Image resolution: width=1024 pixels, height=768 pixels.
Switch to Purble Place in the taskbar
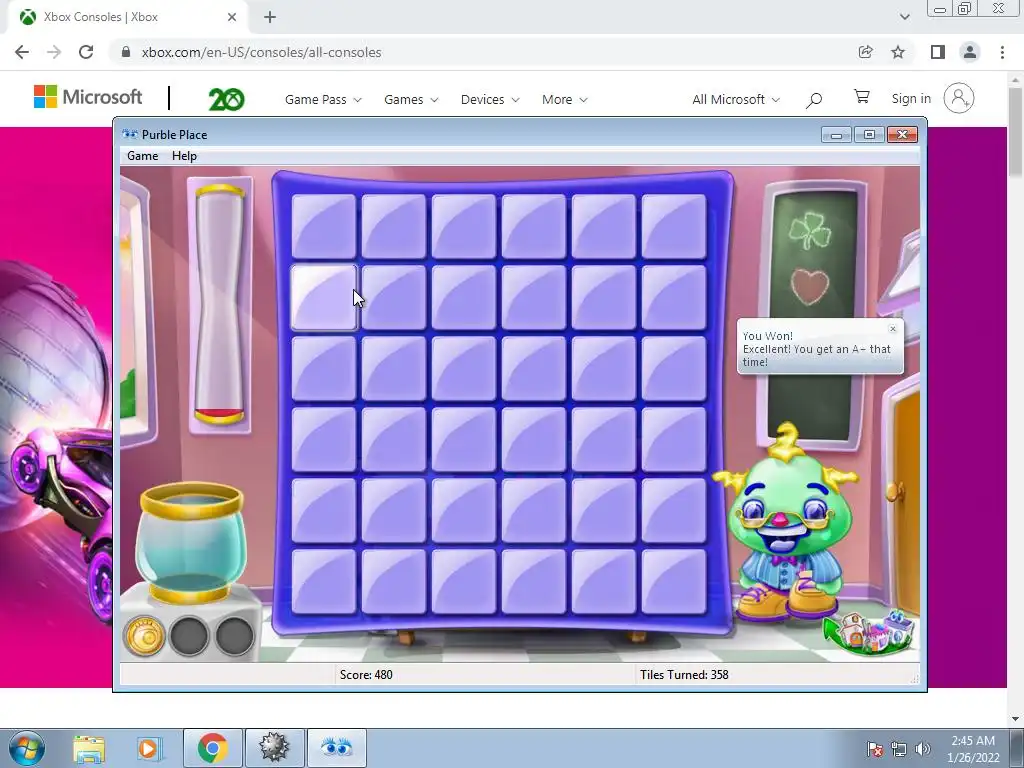(337, 748)
